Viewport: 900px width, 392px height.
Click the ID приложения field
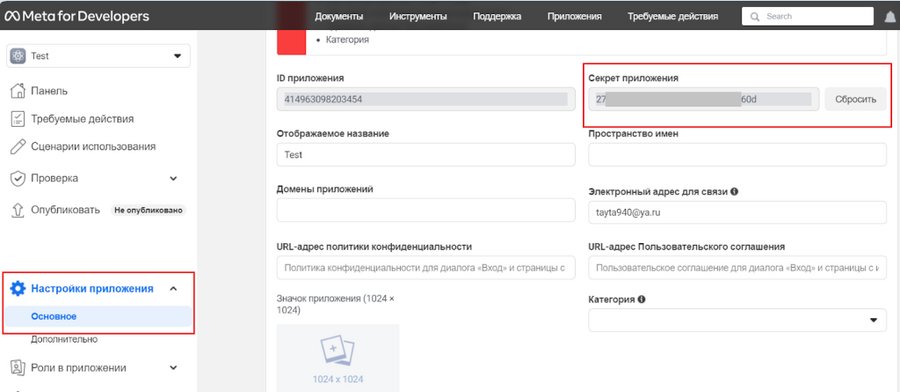click(426, 99)
